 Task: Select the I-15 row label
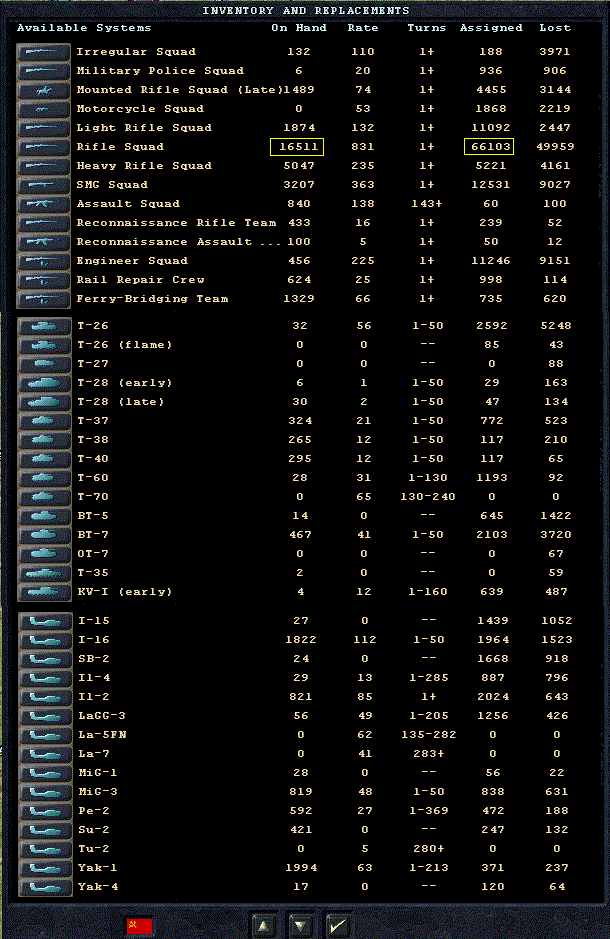pos(94,621)
